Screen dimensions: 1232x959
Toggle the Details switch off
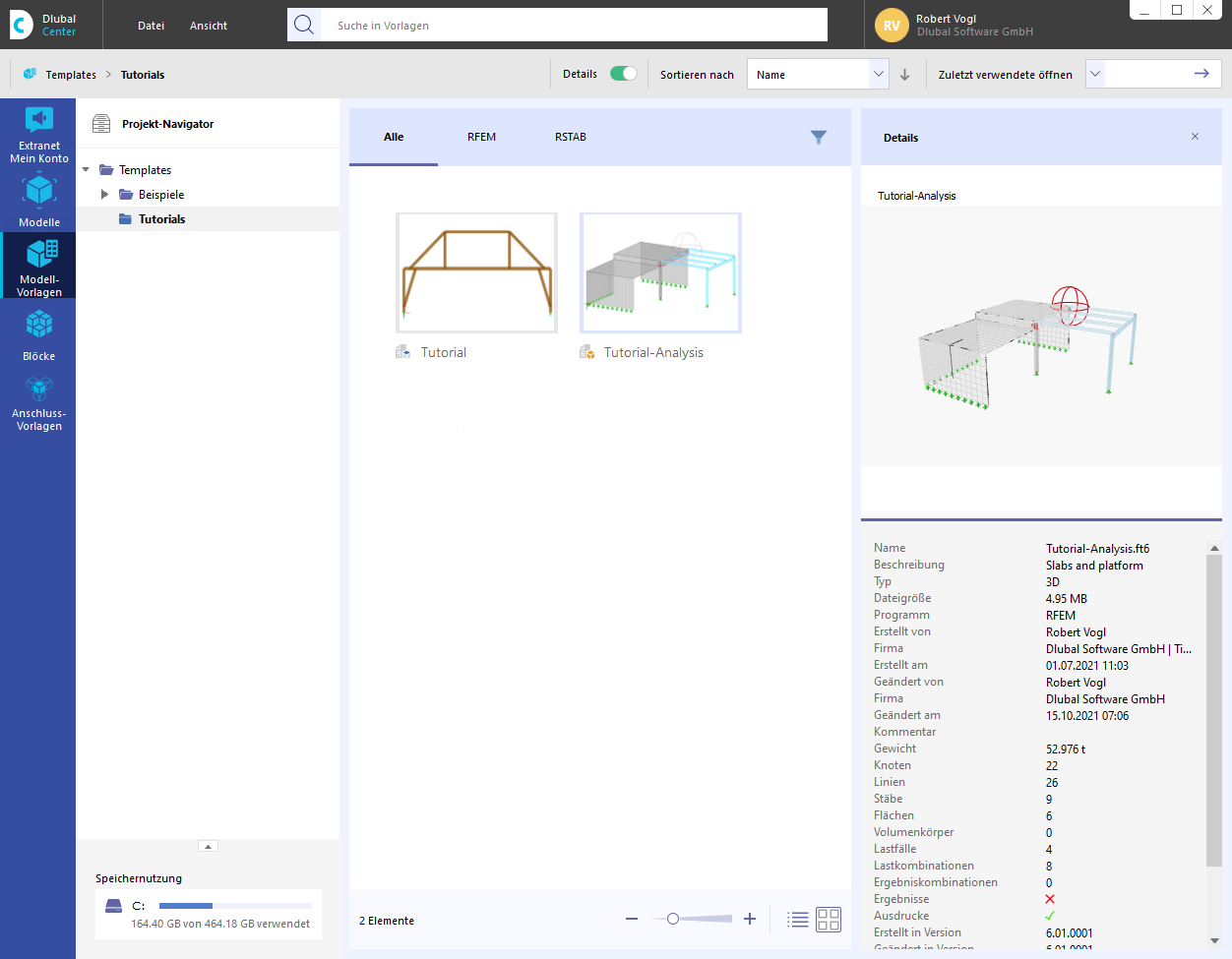point(623,74)
